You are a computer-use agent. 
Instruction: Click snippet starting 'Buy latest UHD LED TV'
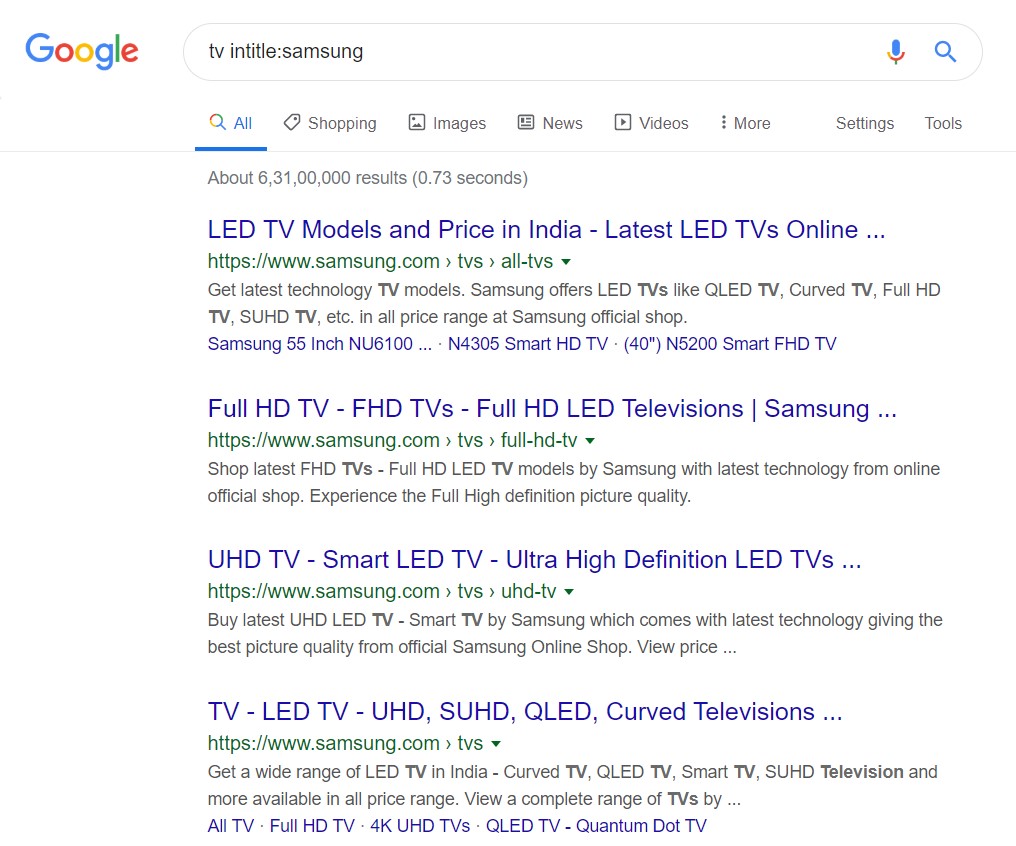click(575, 633)
